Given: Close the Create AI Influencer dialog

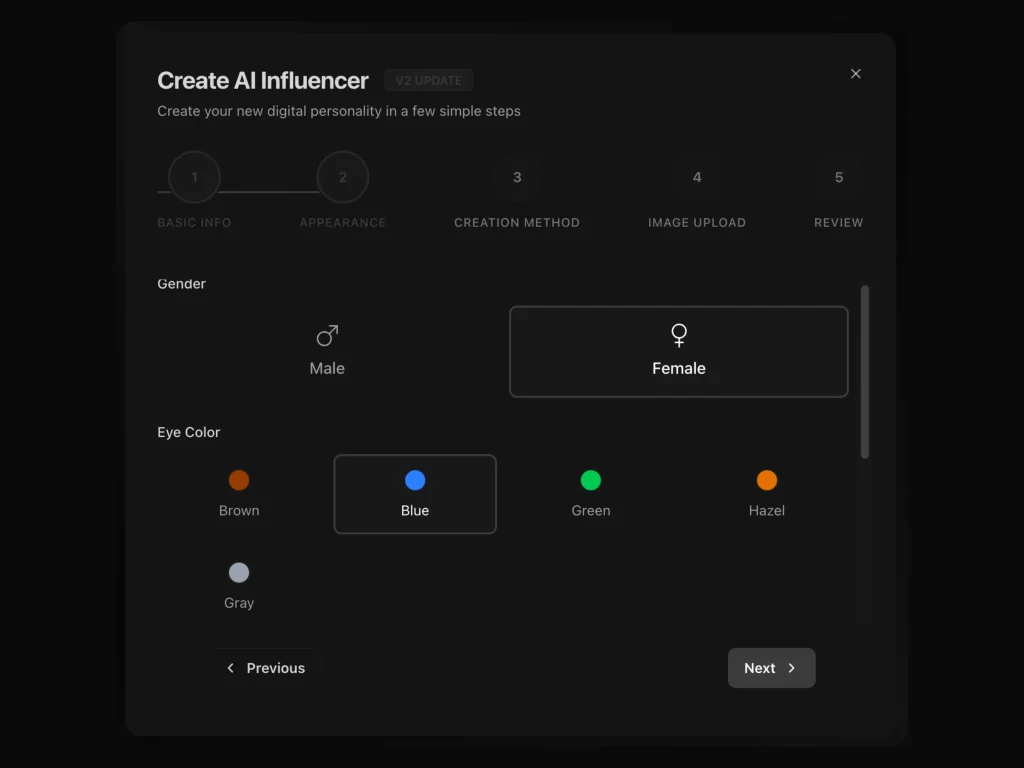Looking at the screenshot, I should pos(856,73).
